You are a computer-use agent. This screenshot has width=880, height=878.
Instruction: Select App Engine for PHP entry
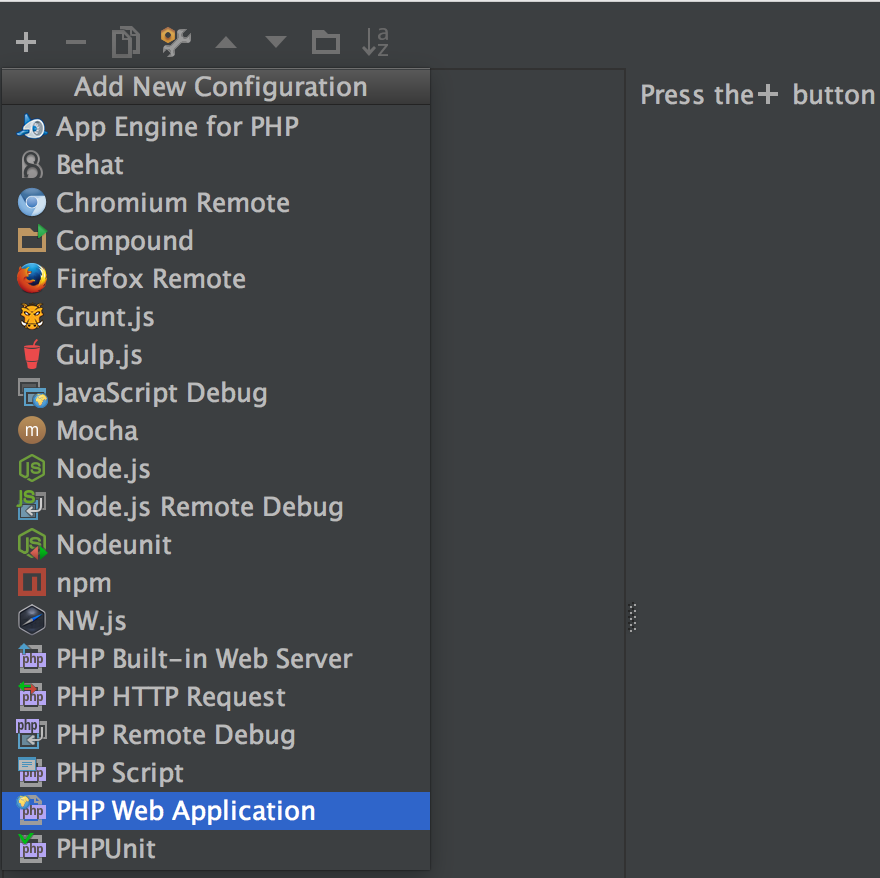tap(216, 126)
